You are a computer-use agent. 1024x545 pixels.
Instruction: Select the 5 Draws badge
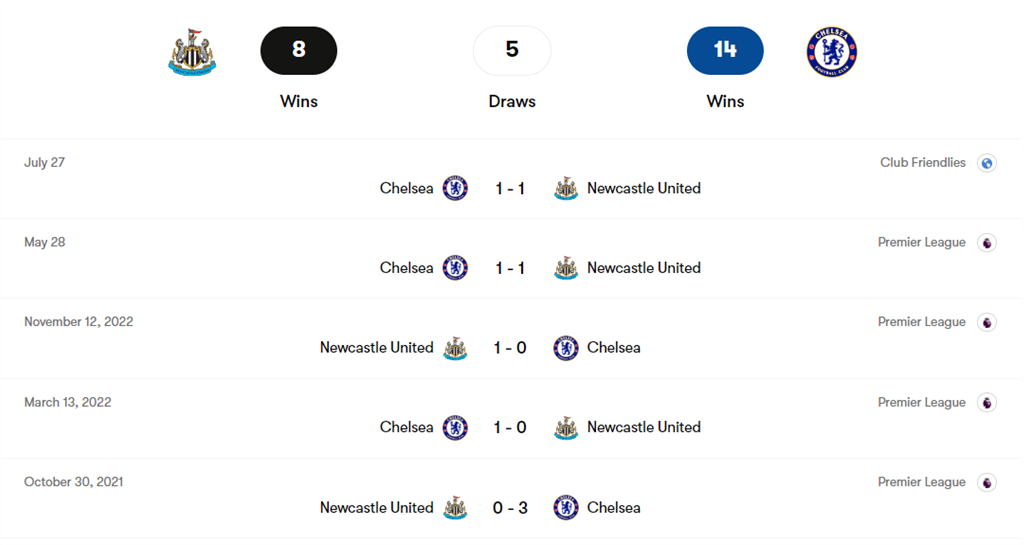click(x=512, y=51)
